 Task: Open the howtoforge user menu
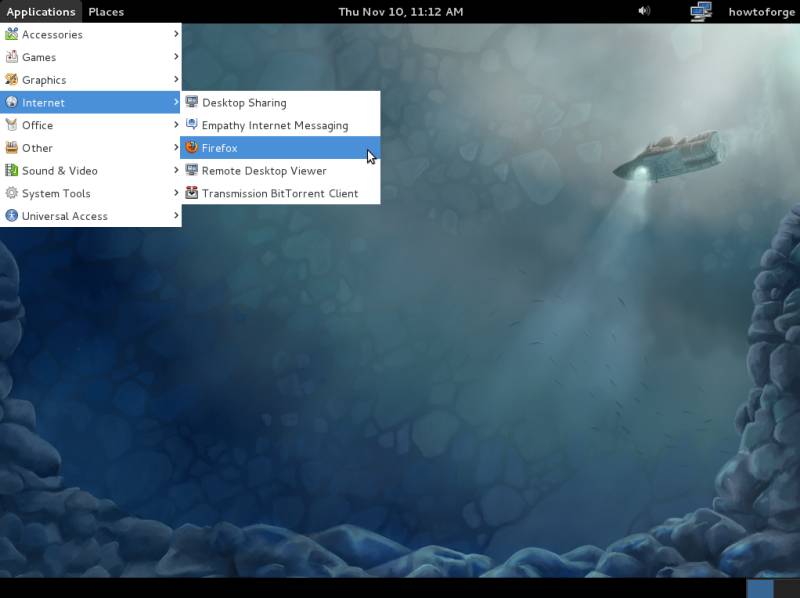[x=761, y=11]
